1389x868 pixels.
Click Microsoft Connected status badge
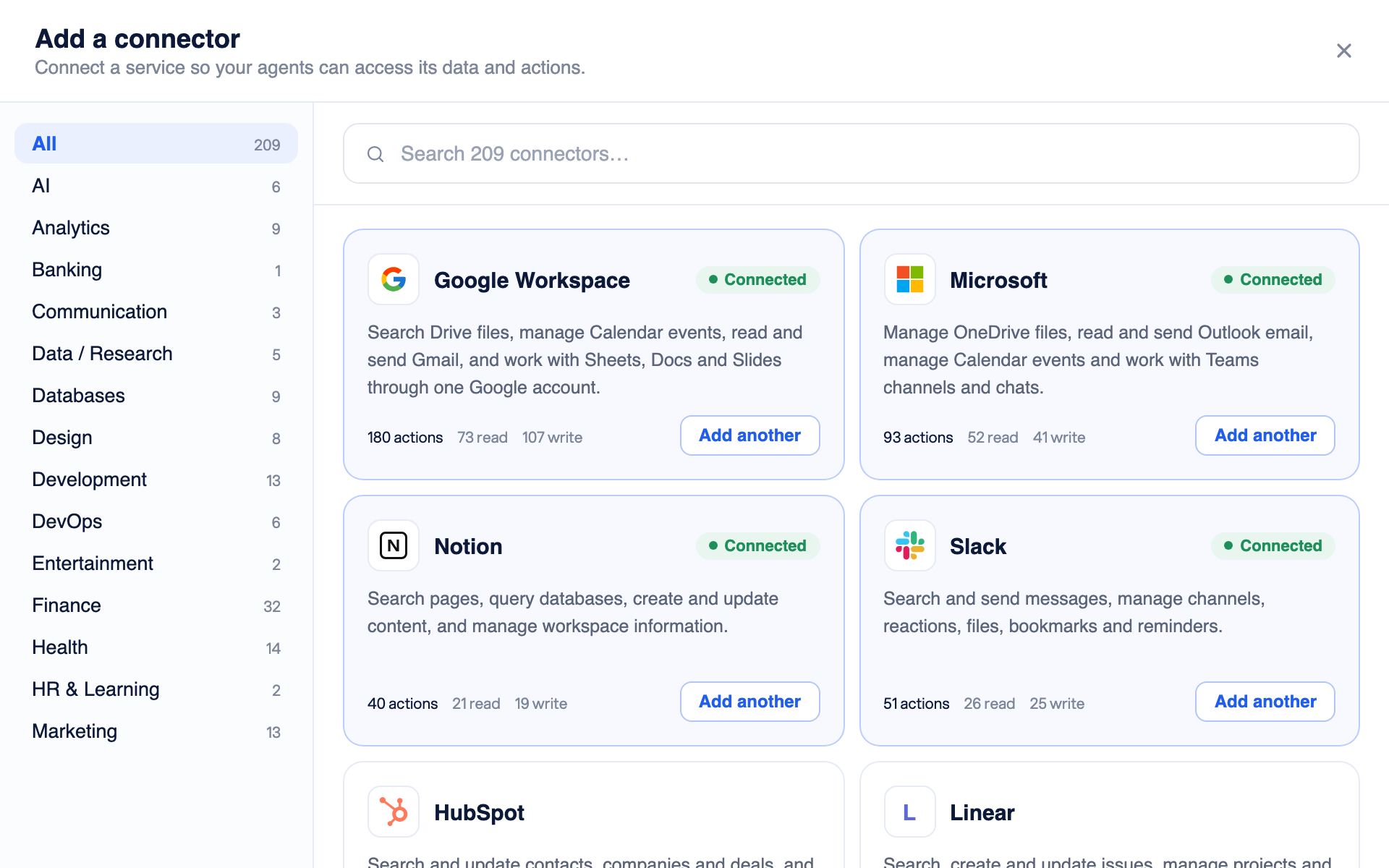1273,280
